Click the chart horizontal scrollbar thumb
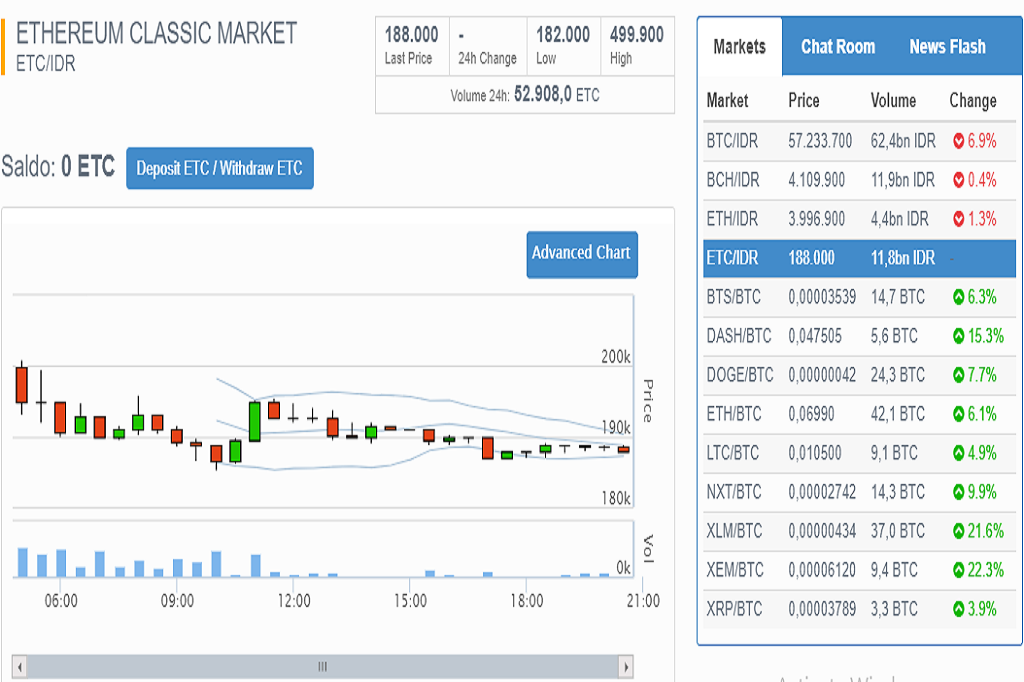The image size is (1024, 682). [323, 667]
